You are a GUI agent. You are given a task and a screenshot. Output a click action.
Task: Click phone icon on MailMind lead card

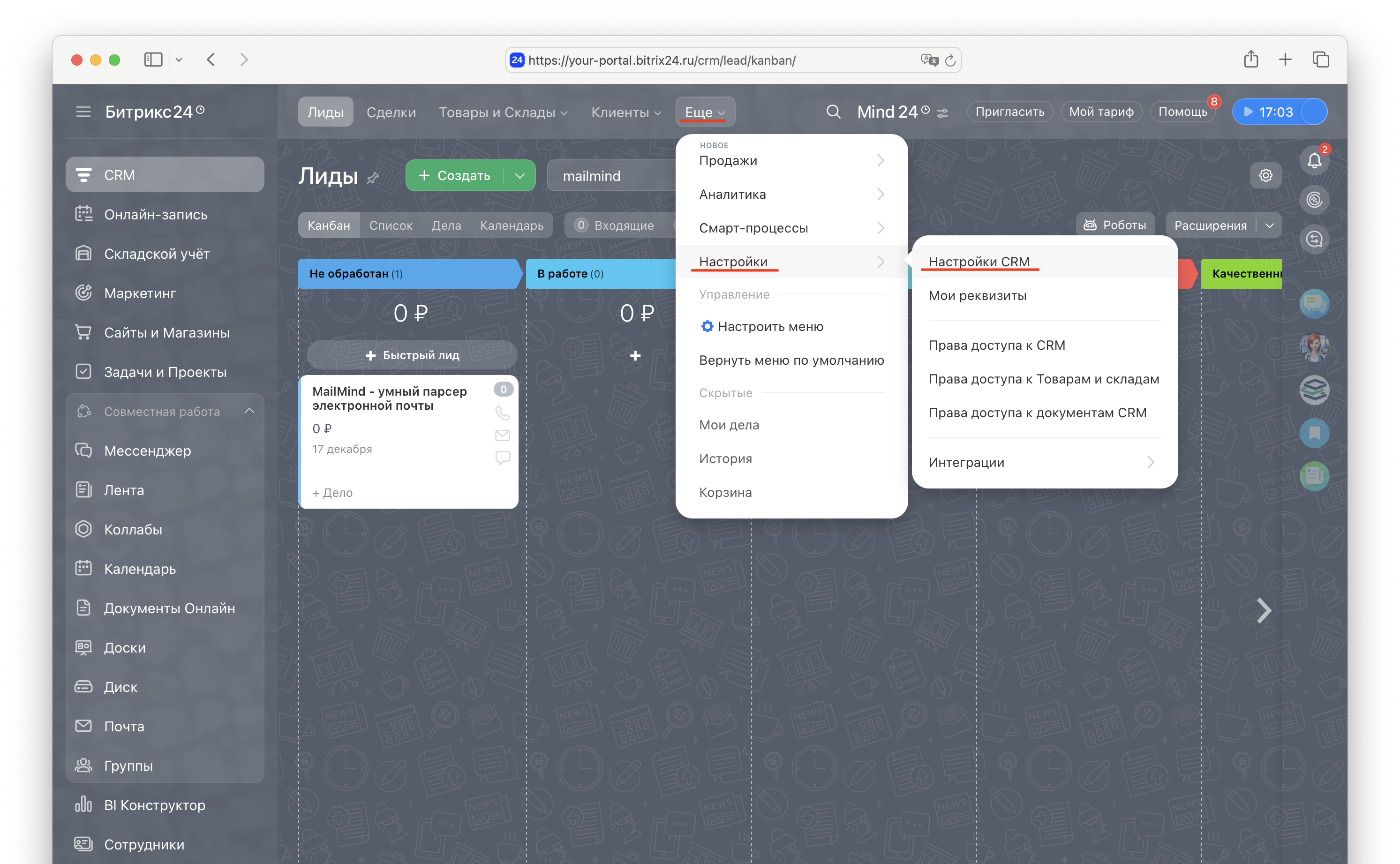click(502, 413)
